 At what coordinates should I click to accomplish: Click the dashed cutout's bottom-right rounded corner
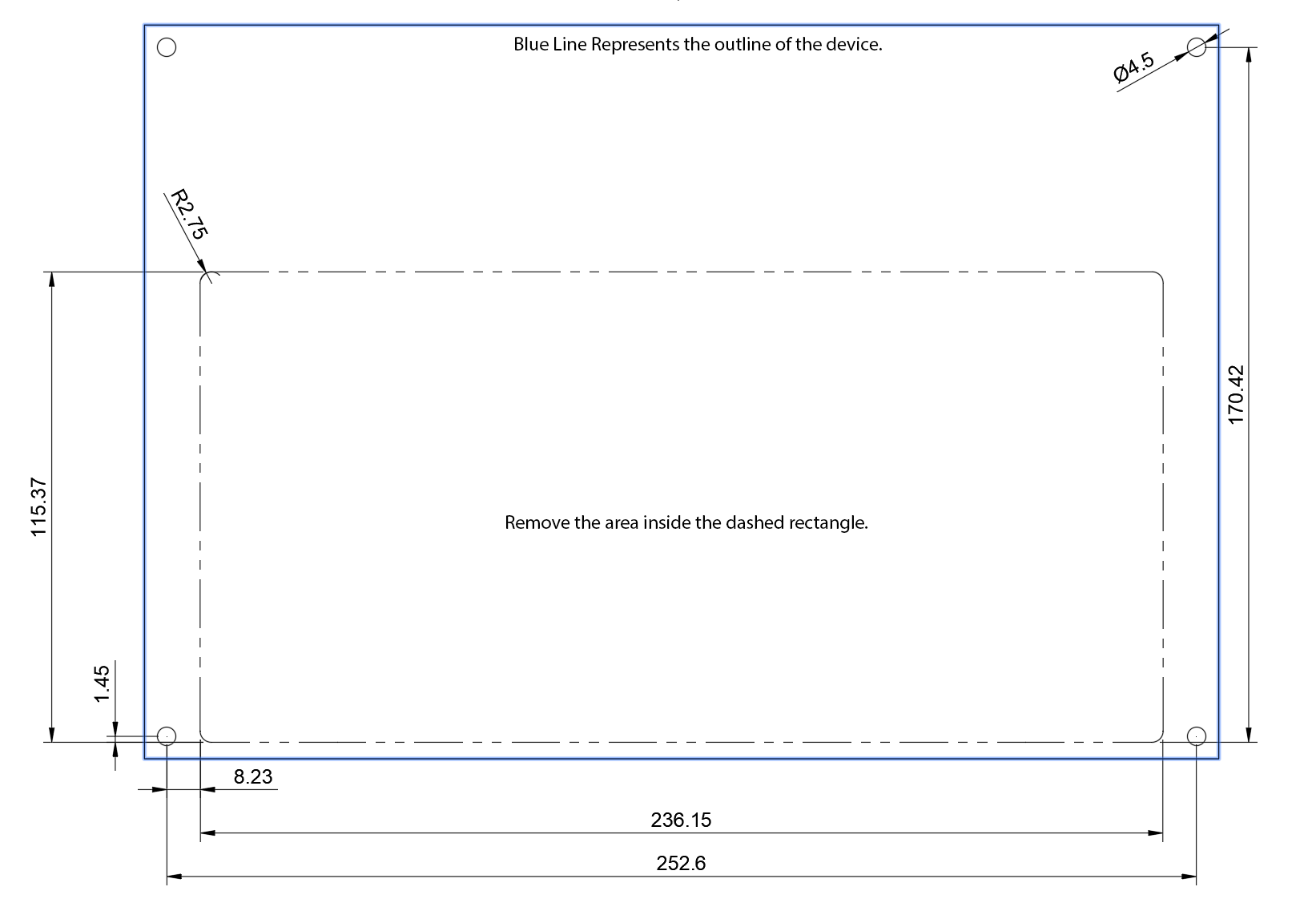(1159, 738)
